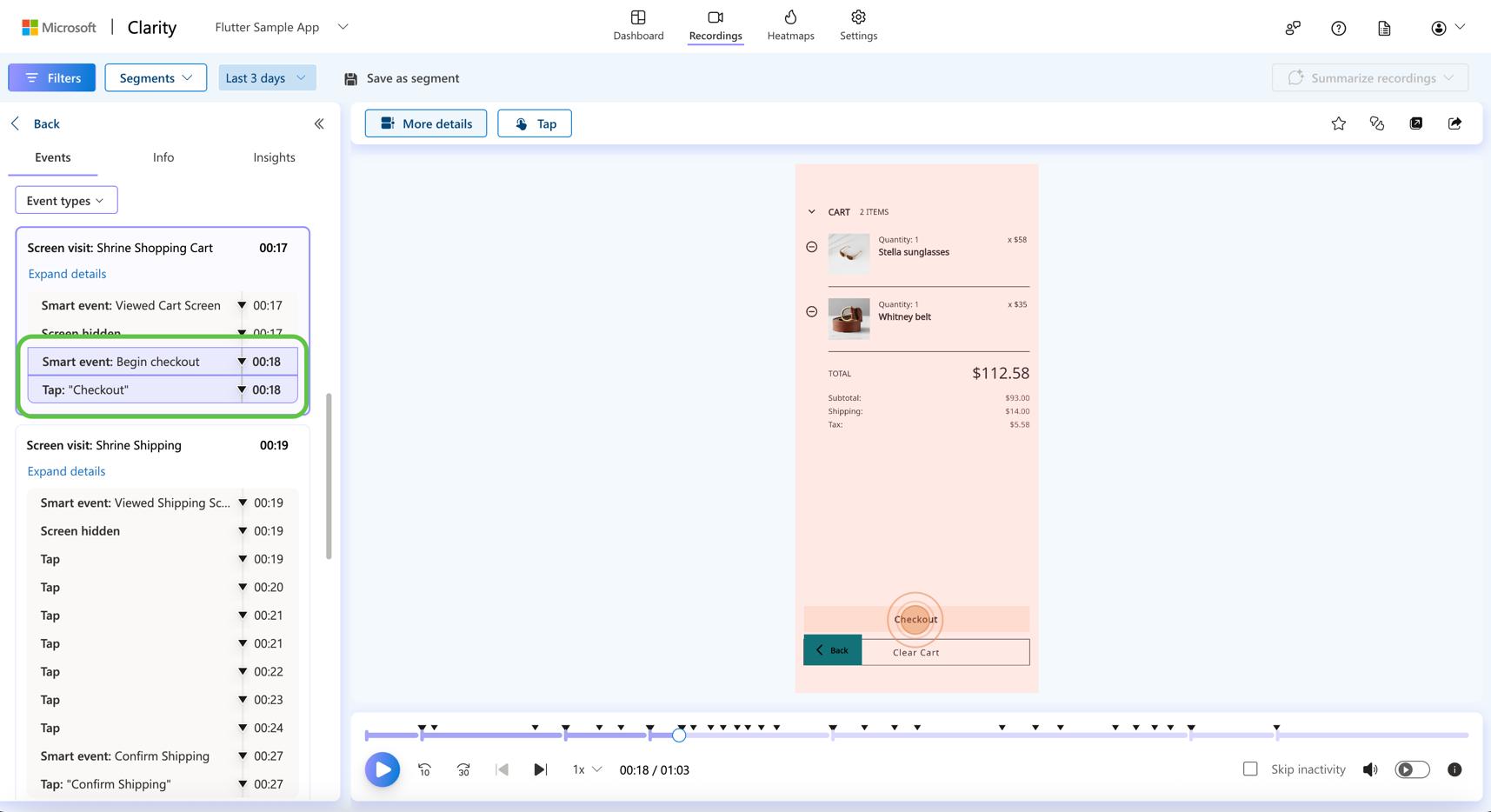
Task: Mark this recording as favorite with the star
Action: [1339, 123]
